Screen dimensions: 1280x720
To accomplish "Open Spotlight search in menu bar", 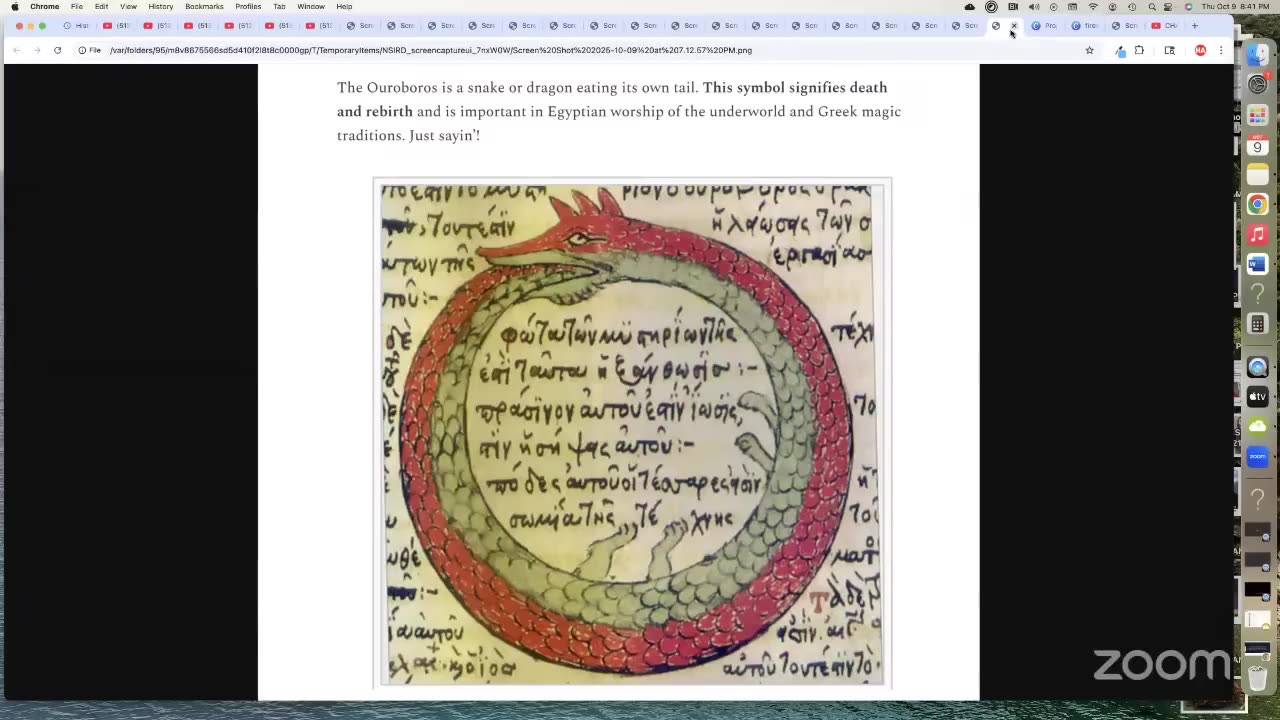I will 1151,6.
